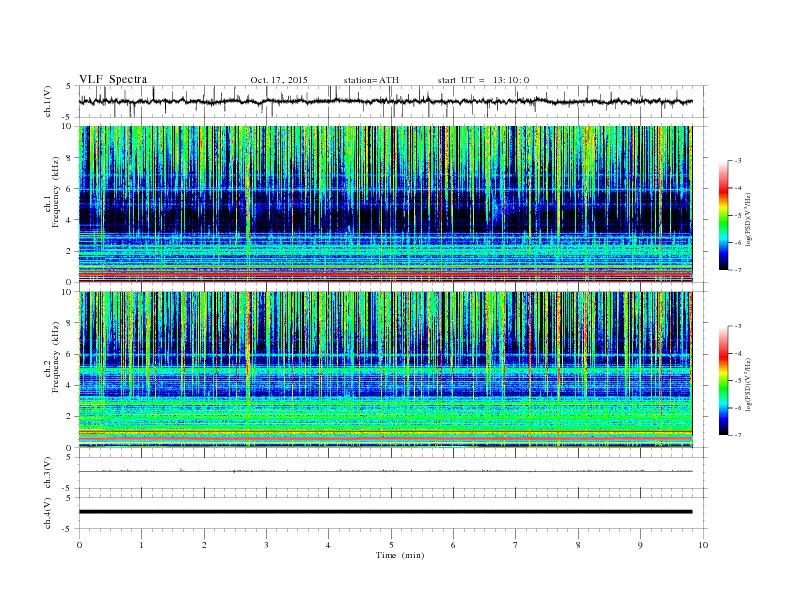Click the ch.1 waveform trace panel
Screen dimensions: 792x612
tap(392, 102)
